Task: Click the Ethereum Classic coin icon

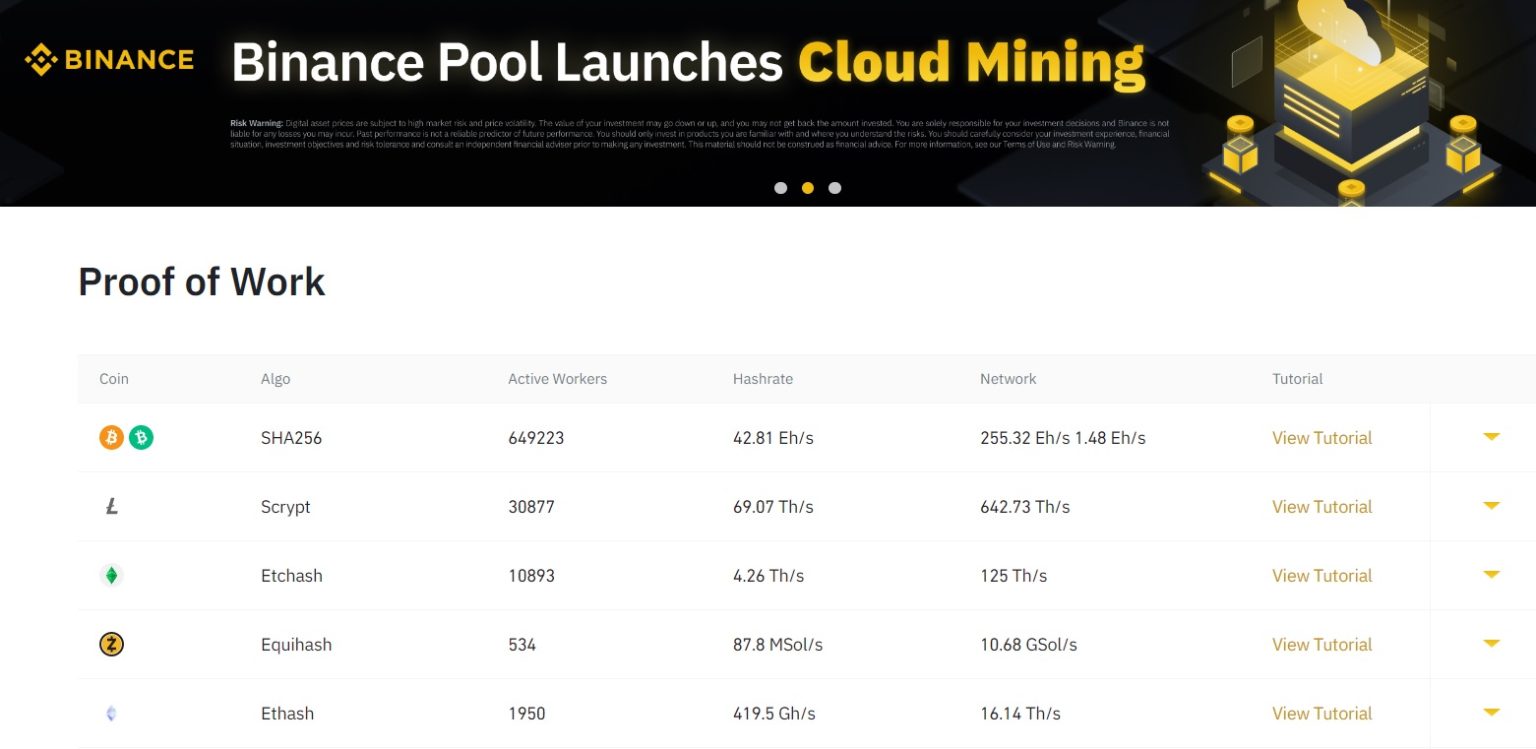Action: click(111, 575)
